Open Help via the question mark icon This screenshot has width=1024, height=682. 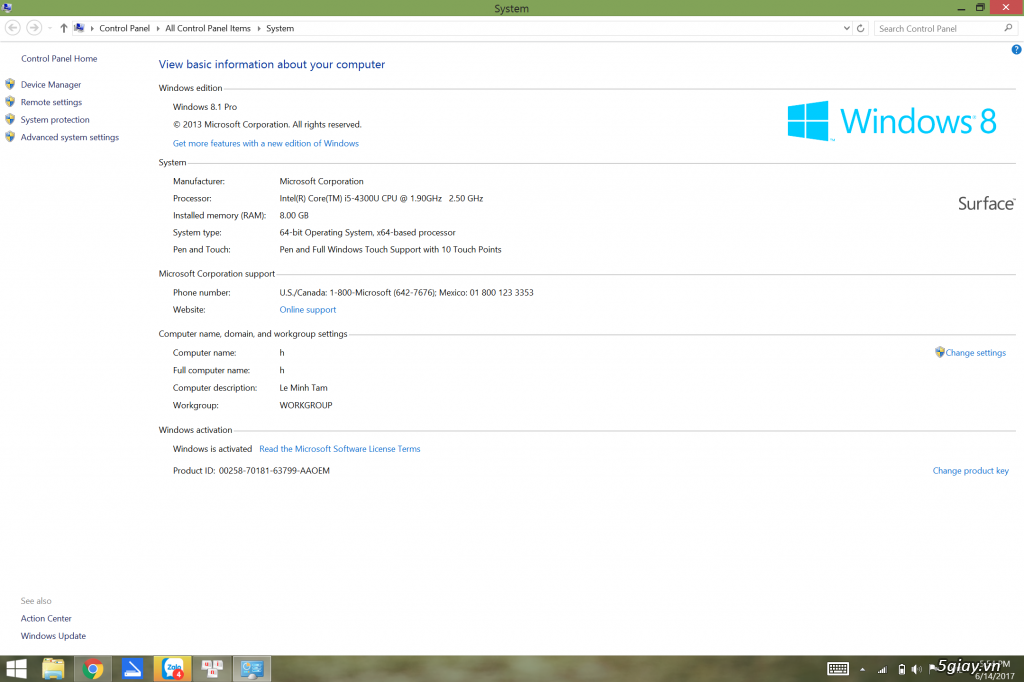point(1016,50)
